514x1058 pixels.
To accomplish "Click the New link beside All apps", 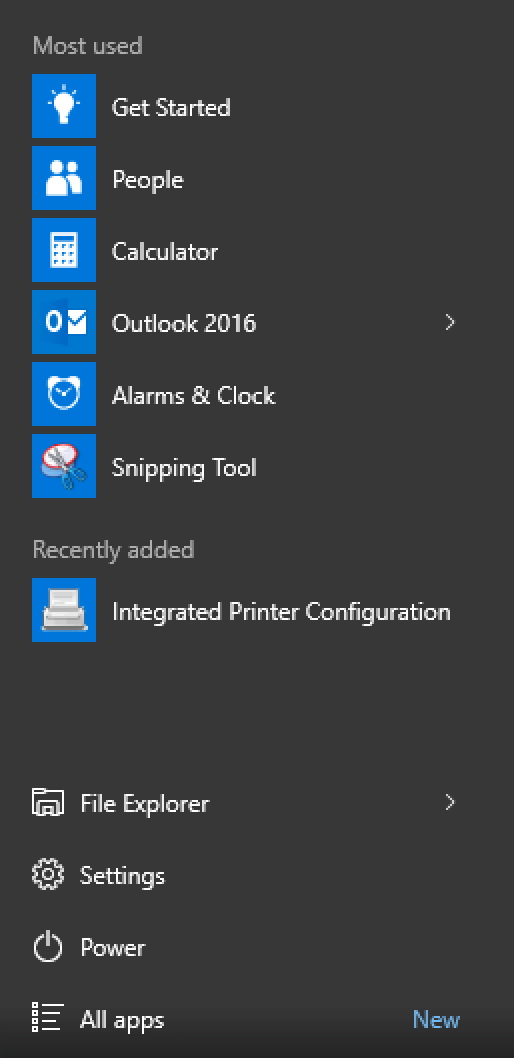I will [436, 1019].
